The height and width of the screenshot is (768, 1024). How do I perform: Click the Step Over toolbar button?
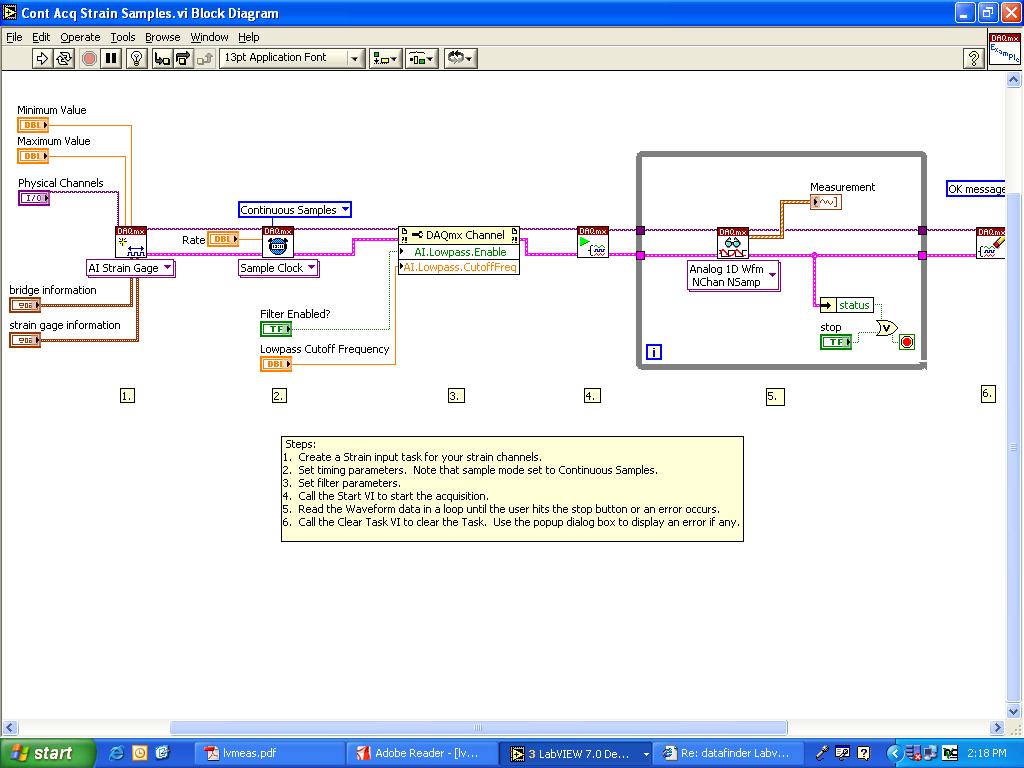coord(183,58)
